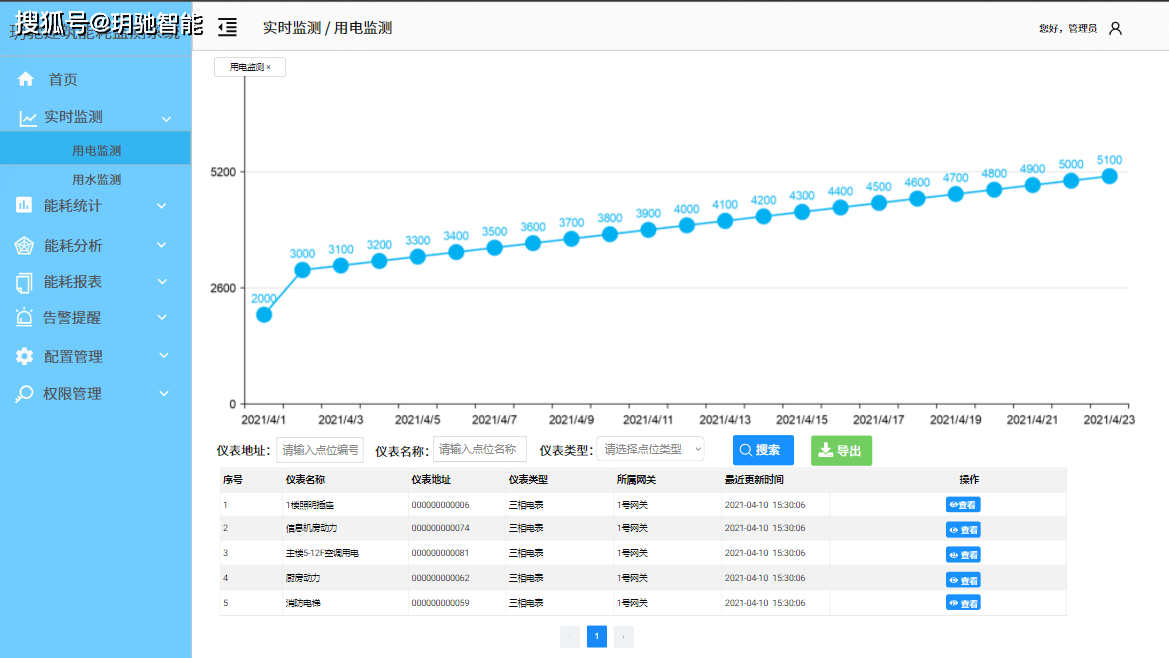
Task: Click the home icon beside 首页
Action: 26,79
